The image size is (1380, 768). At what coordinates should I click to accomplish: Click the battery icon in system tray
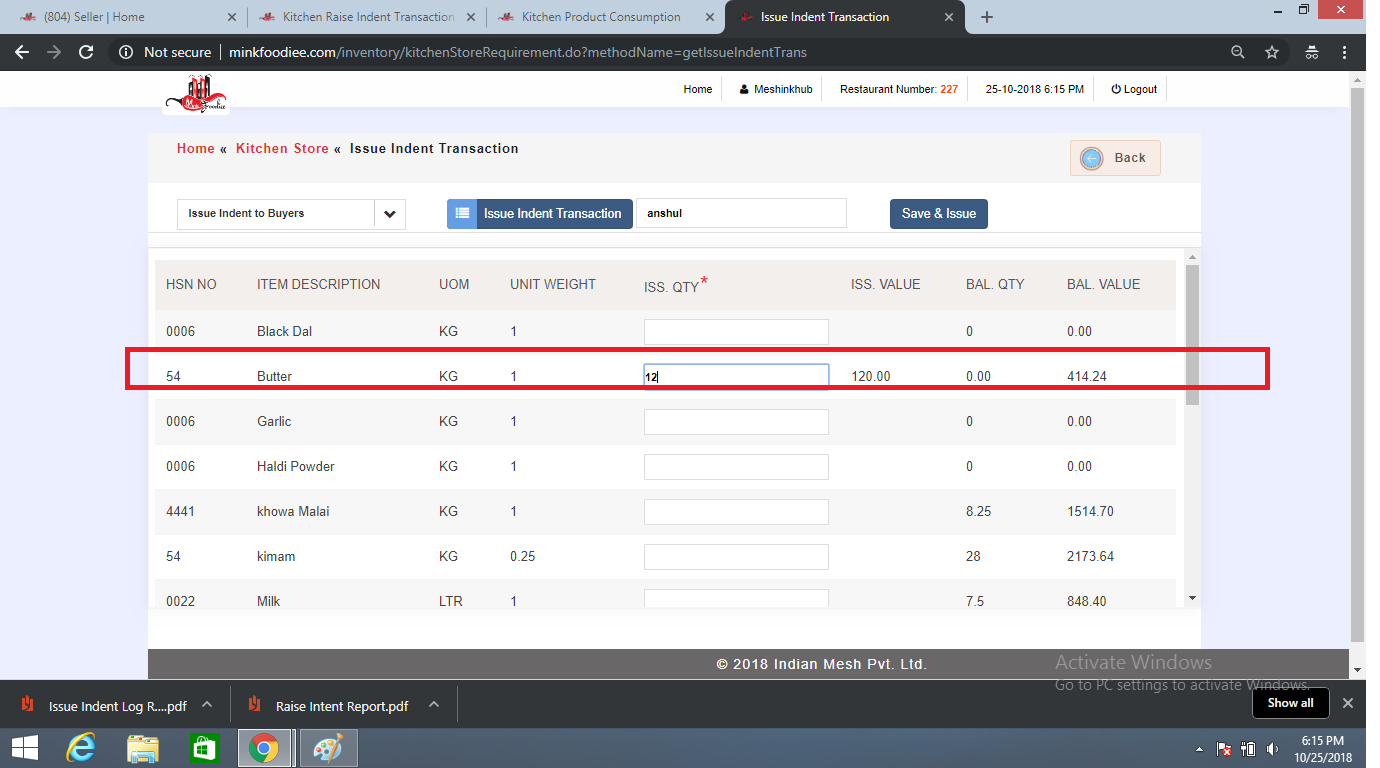pos(1248,749)
